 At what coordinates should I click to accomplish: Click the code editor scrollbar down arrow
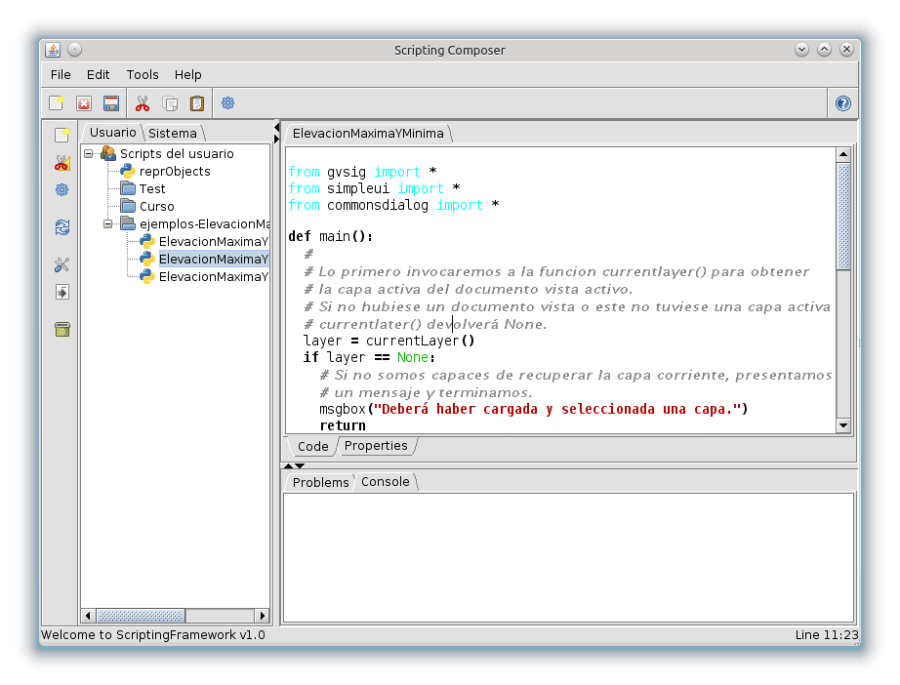[x=842, y=425]
